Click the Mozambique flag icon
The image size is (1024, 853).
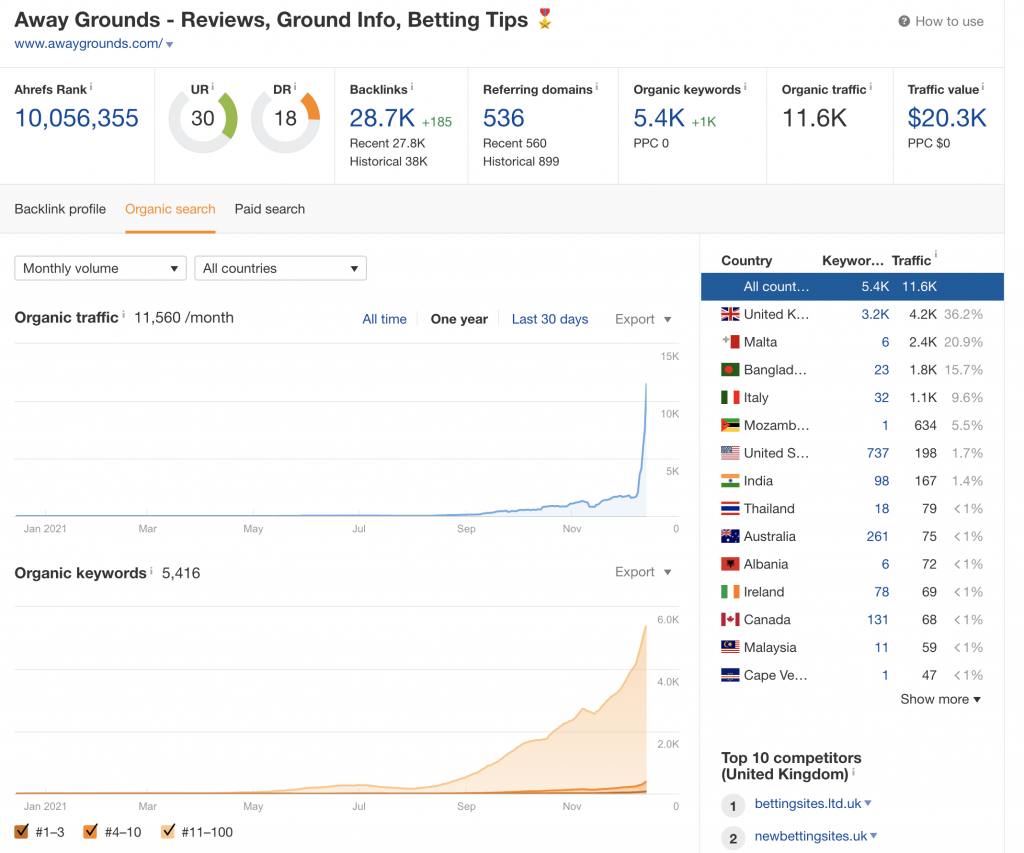(x=730, y=425)
